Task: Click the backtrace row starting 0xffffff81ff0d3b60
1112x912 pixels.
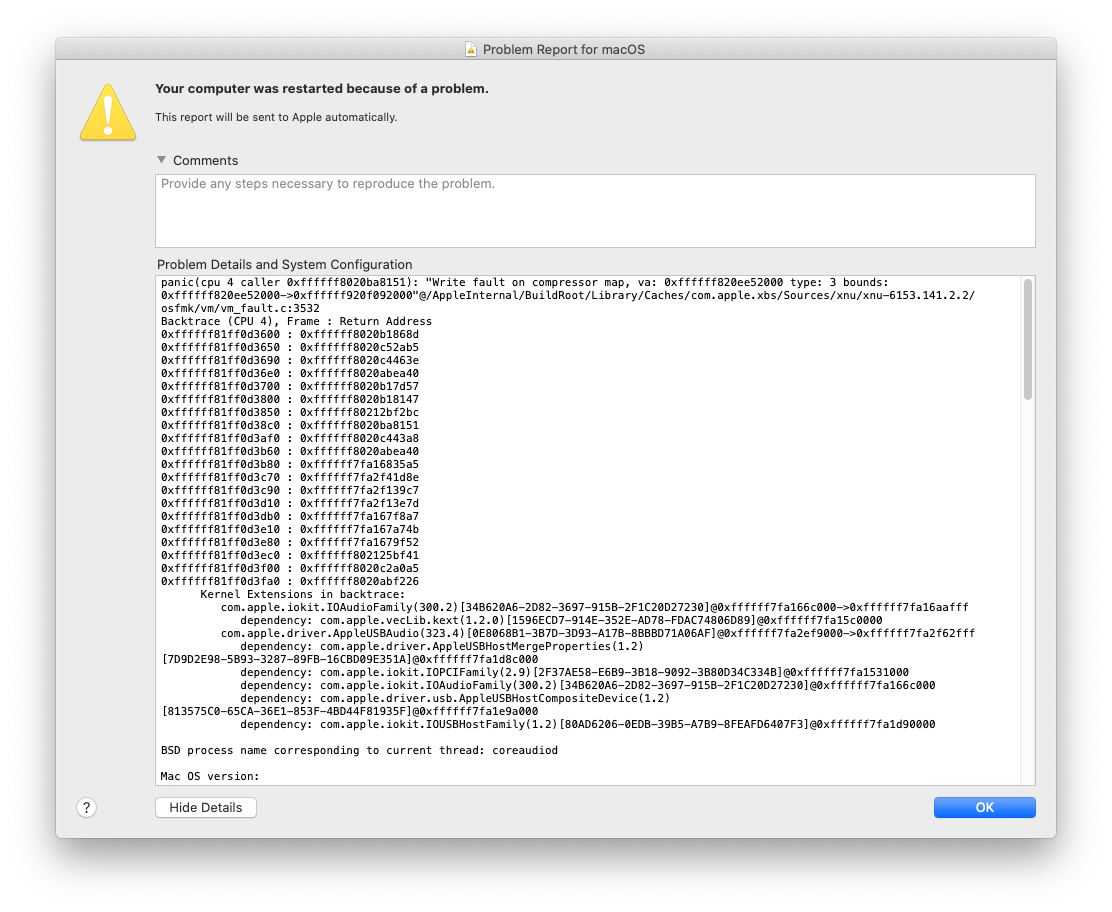Action: point(290,451)
